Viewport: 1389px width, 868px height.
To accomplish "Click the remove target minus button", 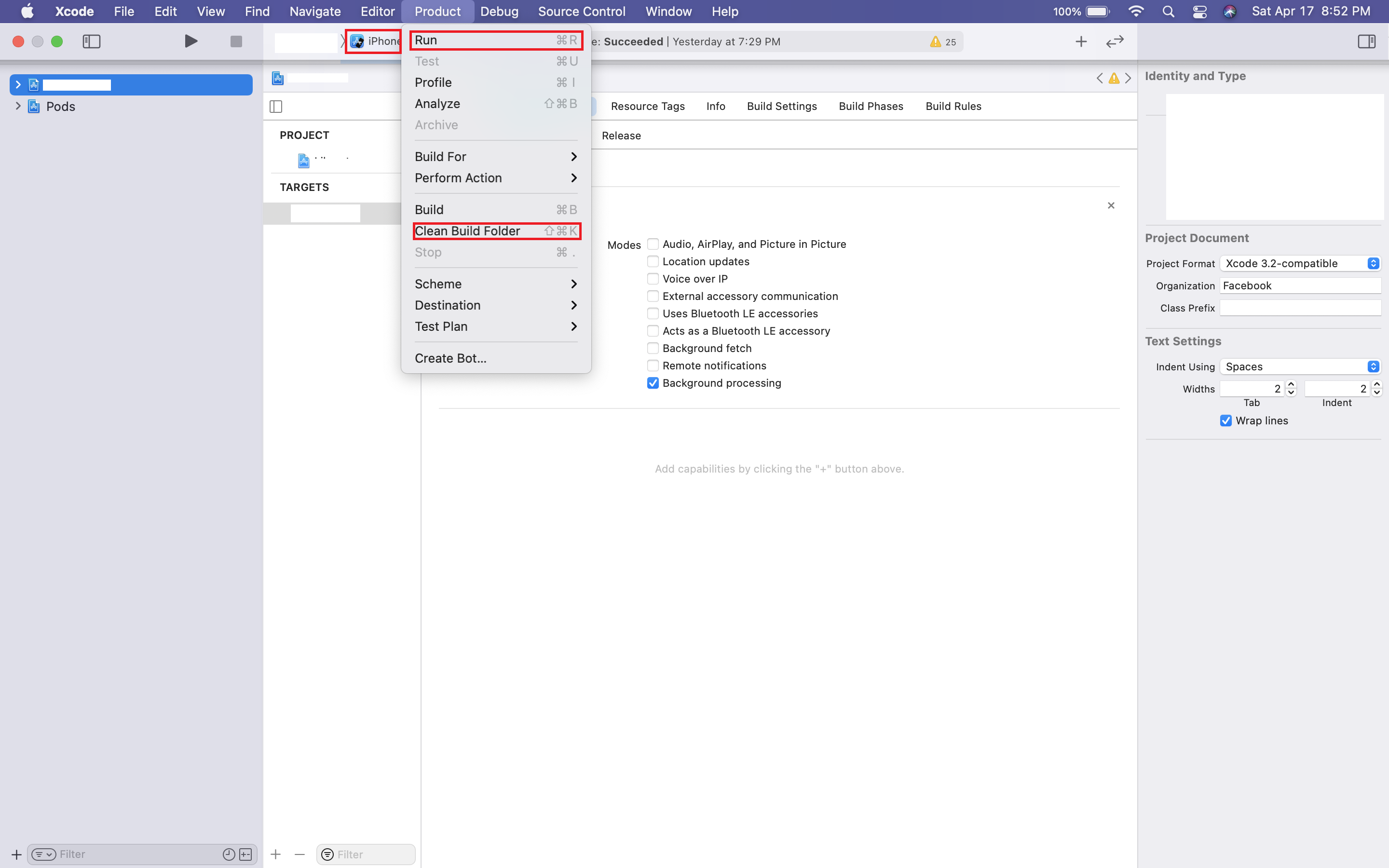I will (300, 854).
